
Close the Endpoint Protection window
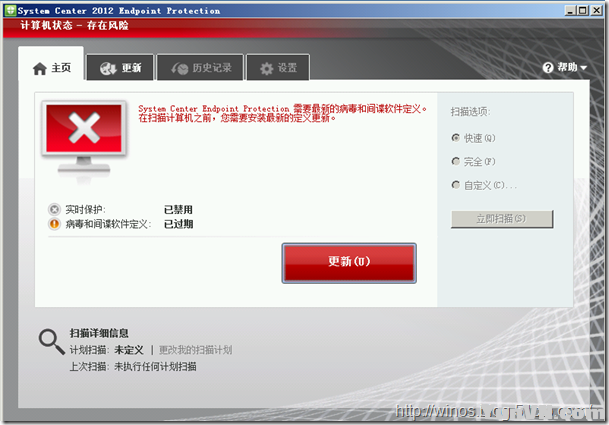point(596,10)
